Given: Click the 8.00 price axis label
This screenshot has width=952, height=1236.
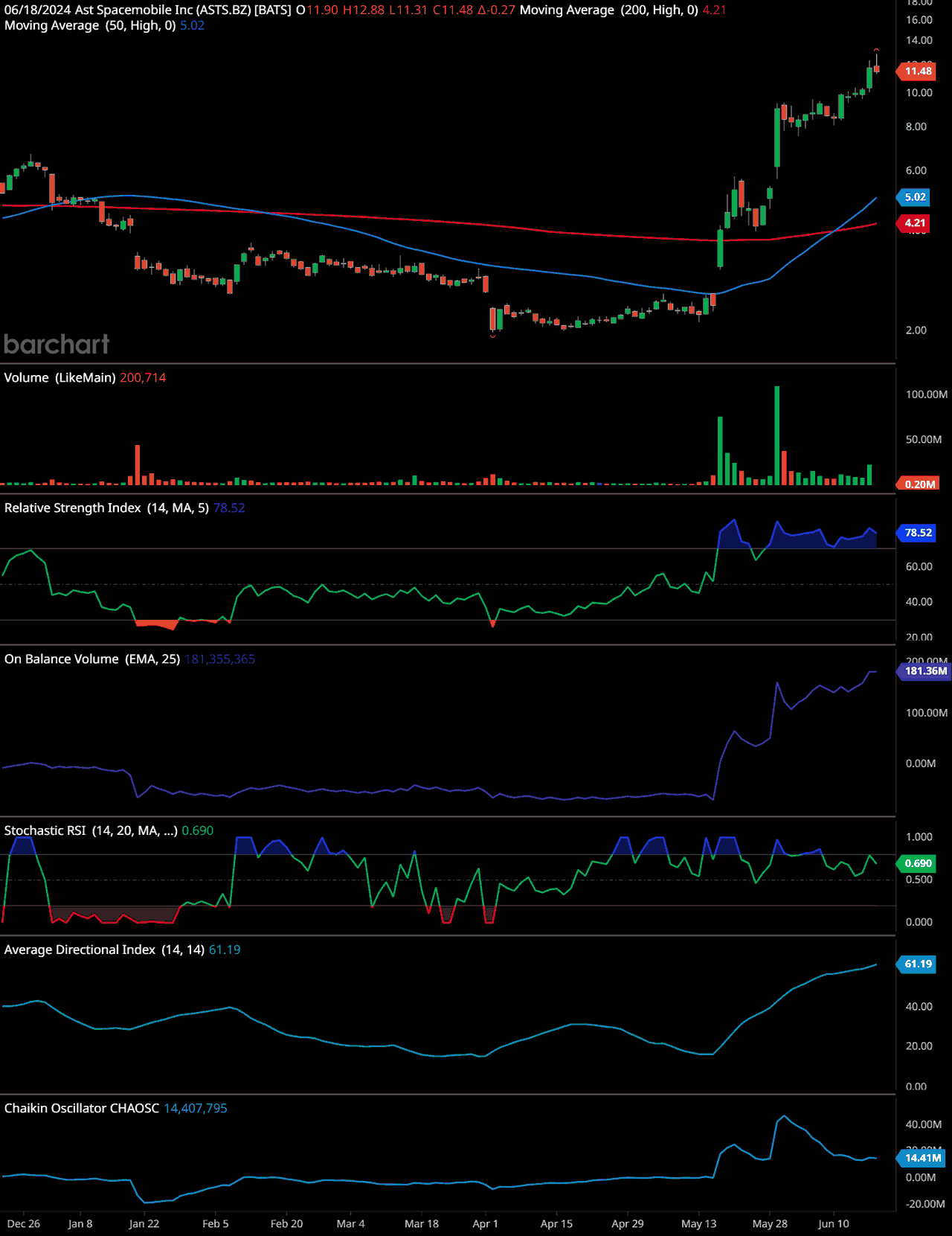Looking at the screenshot, I should 916,127.
